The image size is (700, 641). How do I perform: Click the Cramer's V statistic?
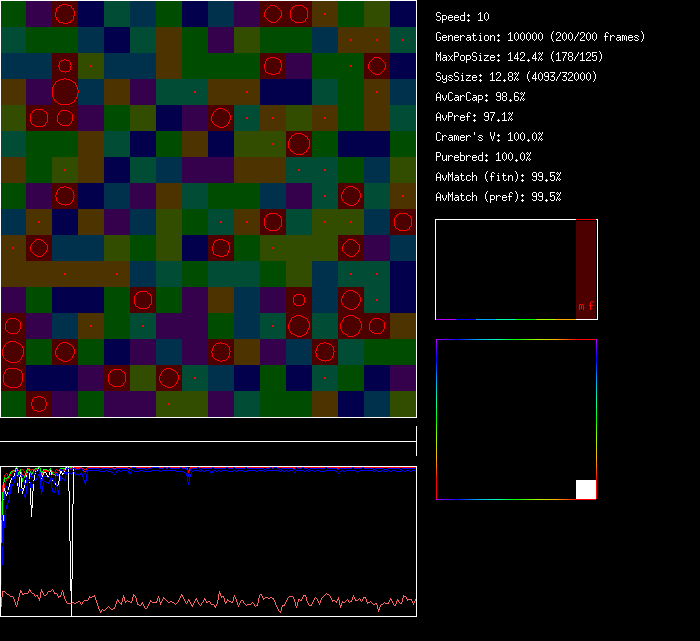[489, 137]
